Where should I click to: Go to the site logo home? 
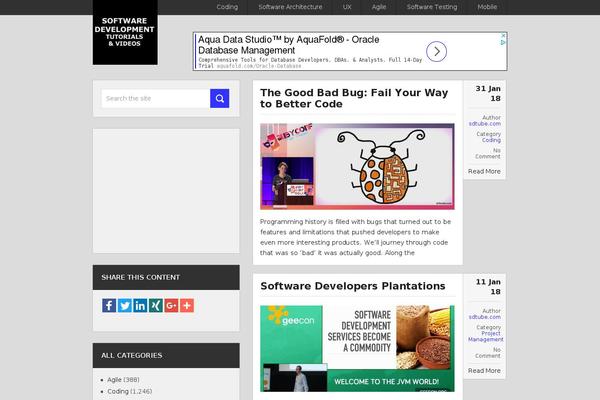click(125, 32)
